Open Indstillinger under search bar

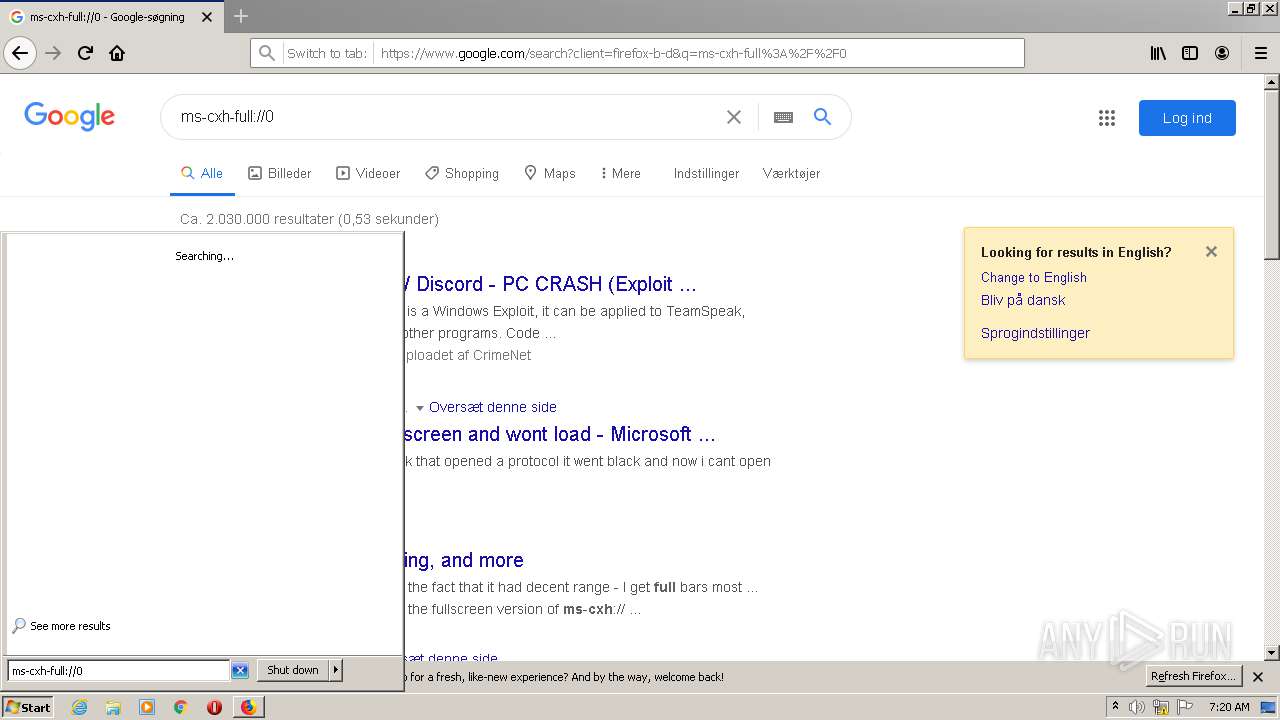(x=706, y=173)
